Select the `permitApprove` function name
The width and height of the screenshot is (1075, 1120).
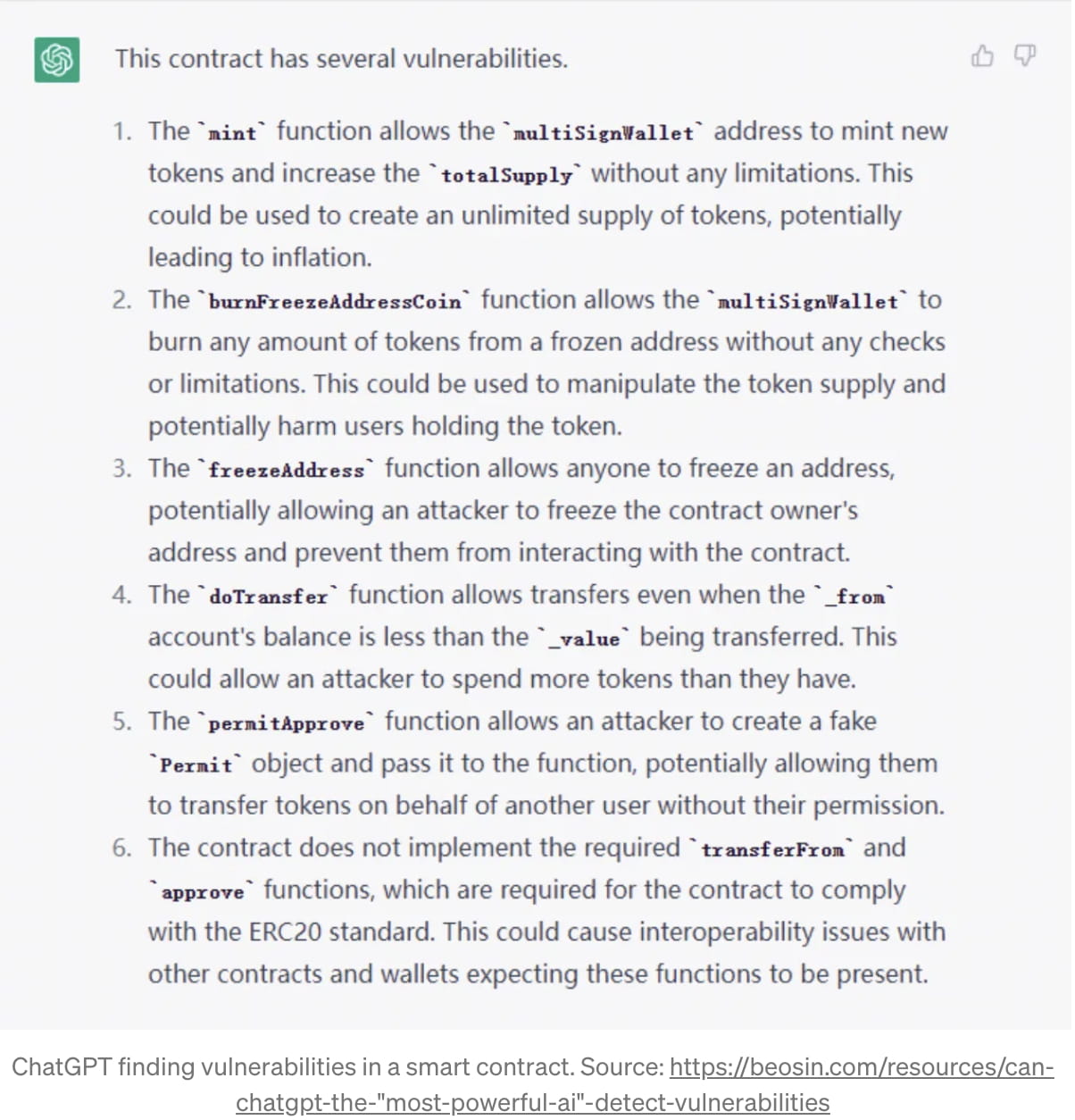click(287, 723)
